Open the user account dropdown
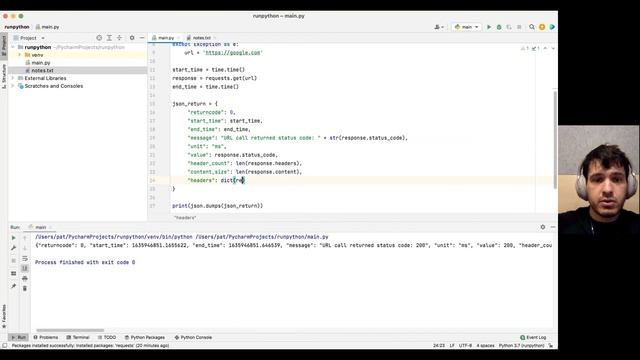This screenshot has width=640, height=360. [439, 27]
